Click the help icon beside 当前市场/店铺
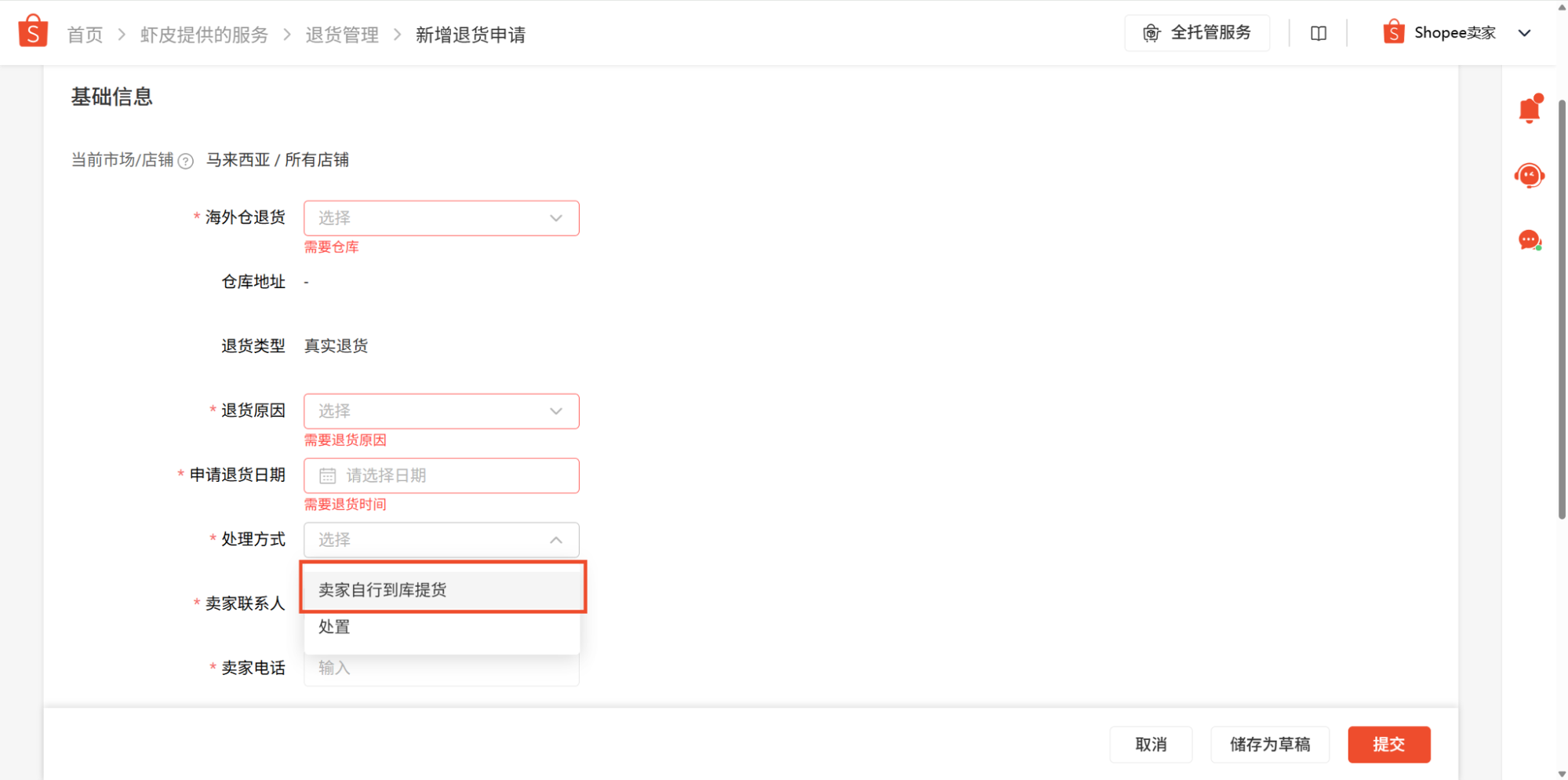 tap(185, 161)
